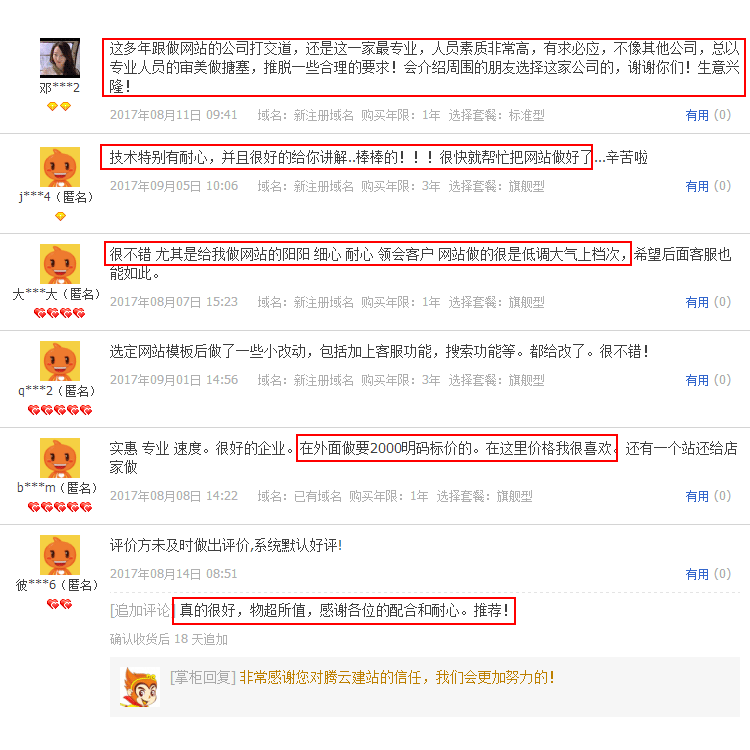Click the avatar of user 彼***6
Screen dimensions: 750x750
(60, 555)
